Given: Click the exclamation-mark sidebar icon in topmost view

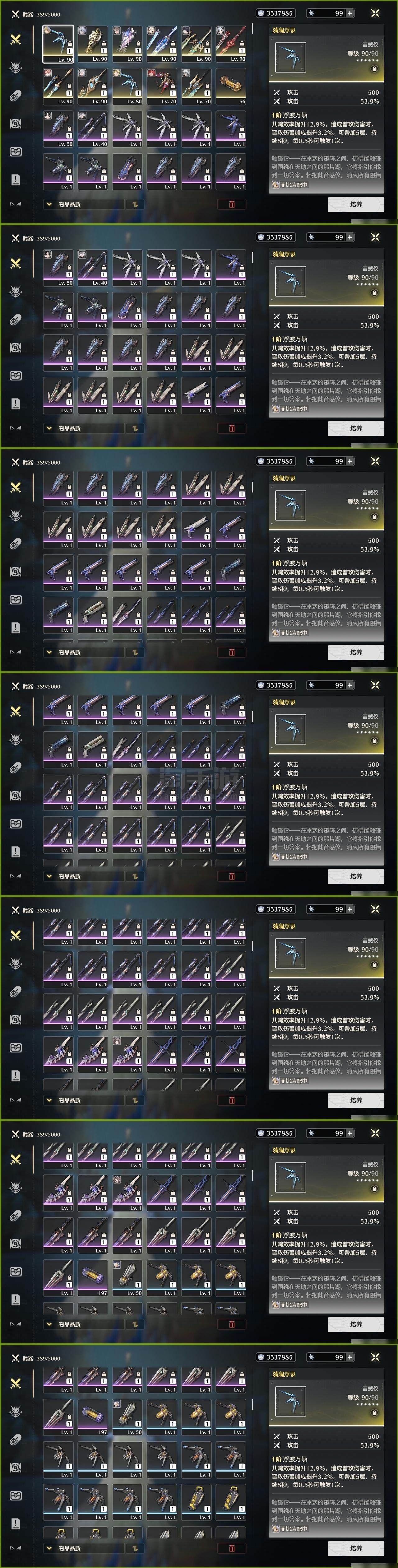Looking at the screenshot, I should [16, 180].
